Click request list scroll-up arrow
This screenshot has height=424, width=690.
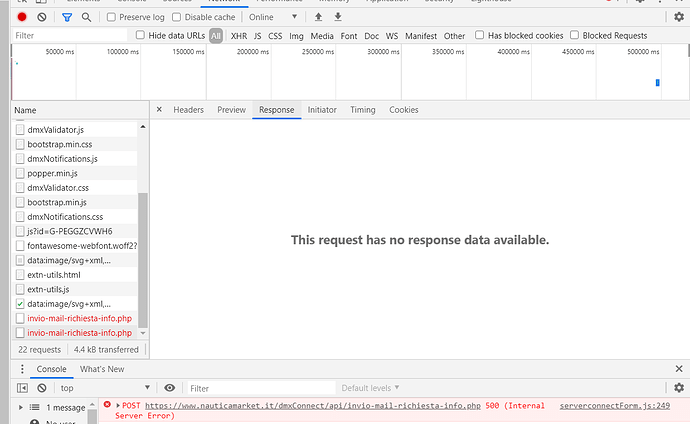pyautogui.click(x=143, y=127)
